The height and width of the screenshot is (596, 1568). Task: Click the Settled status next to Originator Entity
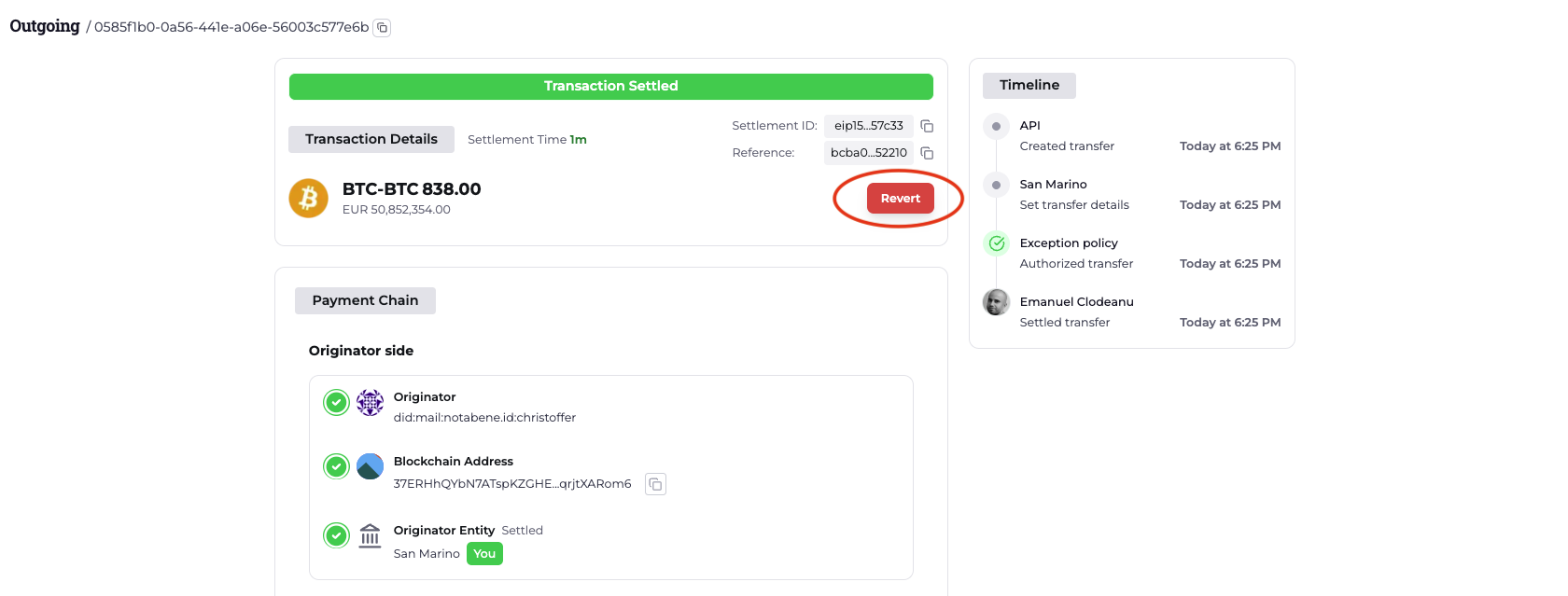point(523,531)
